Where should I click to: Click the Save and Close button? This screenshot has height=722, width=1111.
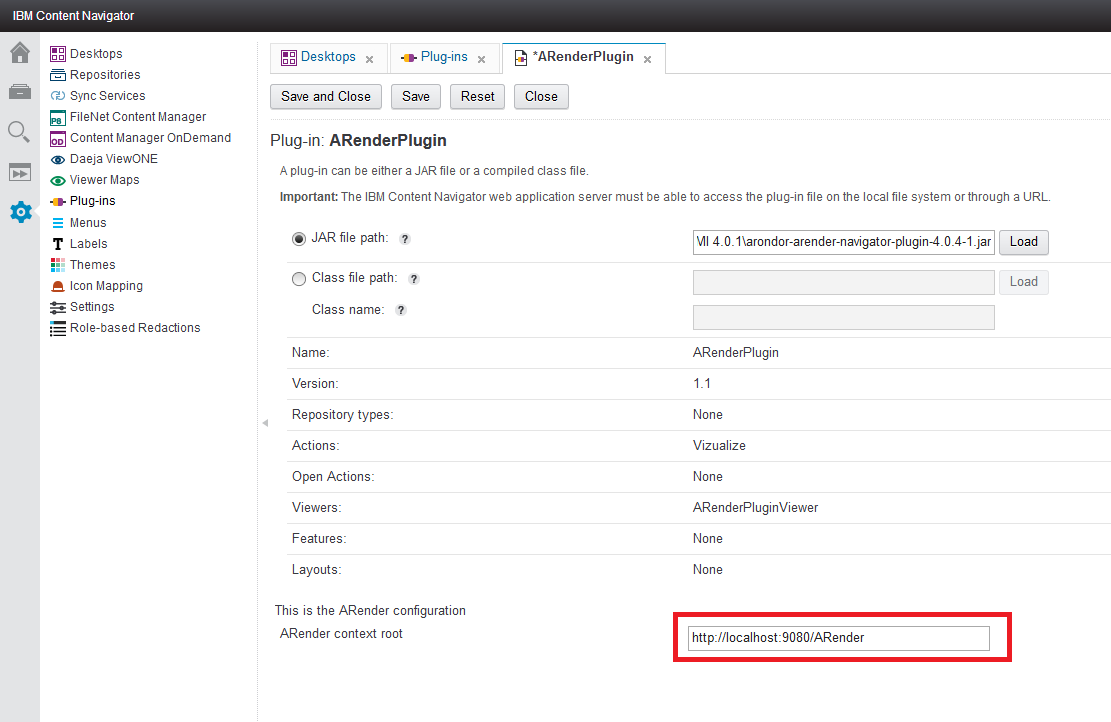pyautogui.click(x=326, y=96)
